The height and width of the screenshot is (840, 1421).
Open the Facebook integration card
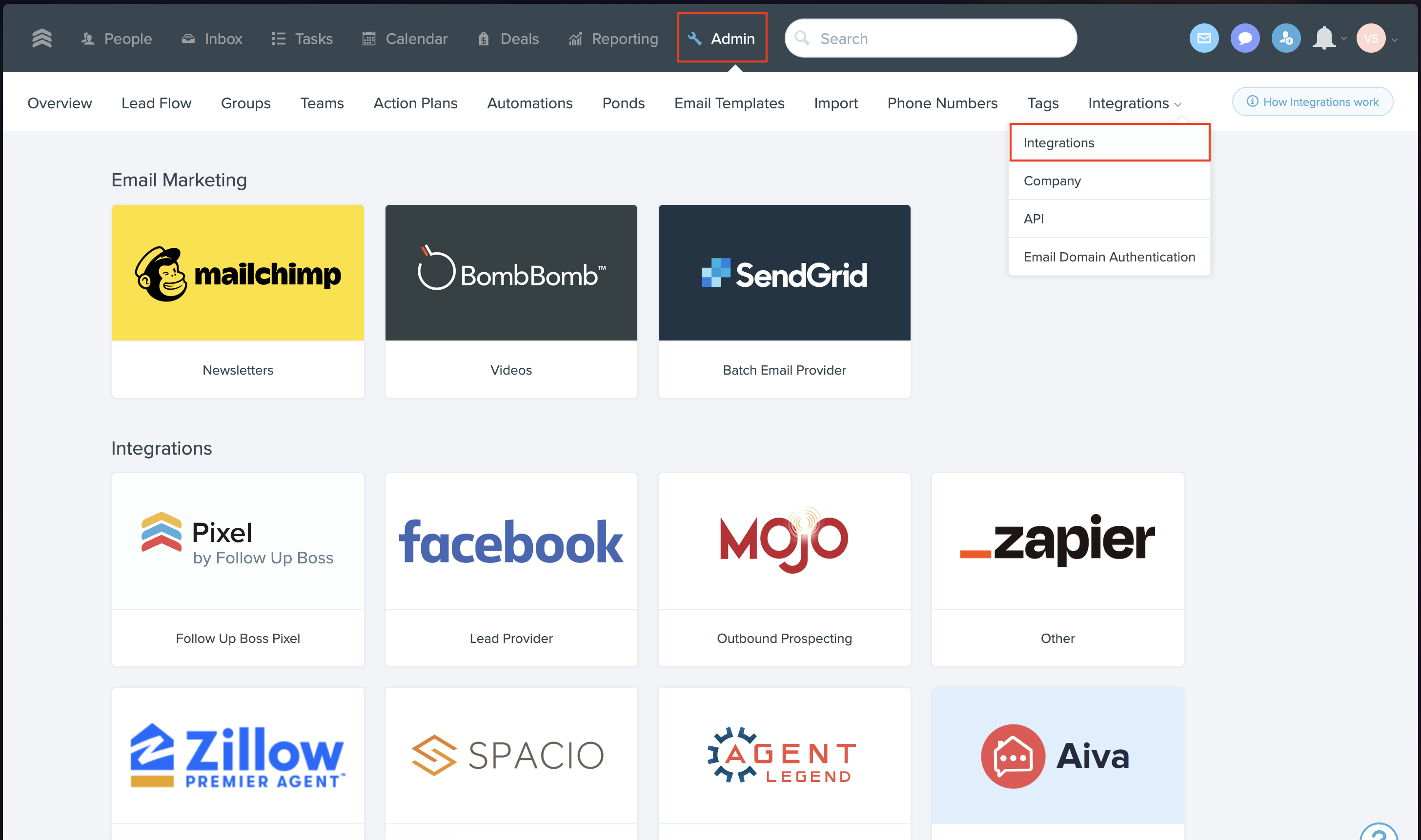[511, 569]
